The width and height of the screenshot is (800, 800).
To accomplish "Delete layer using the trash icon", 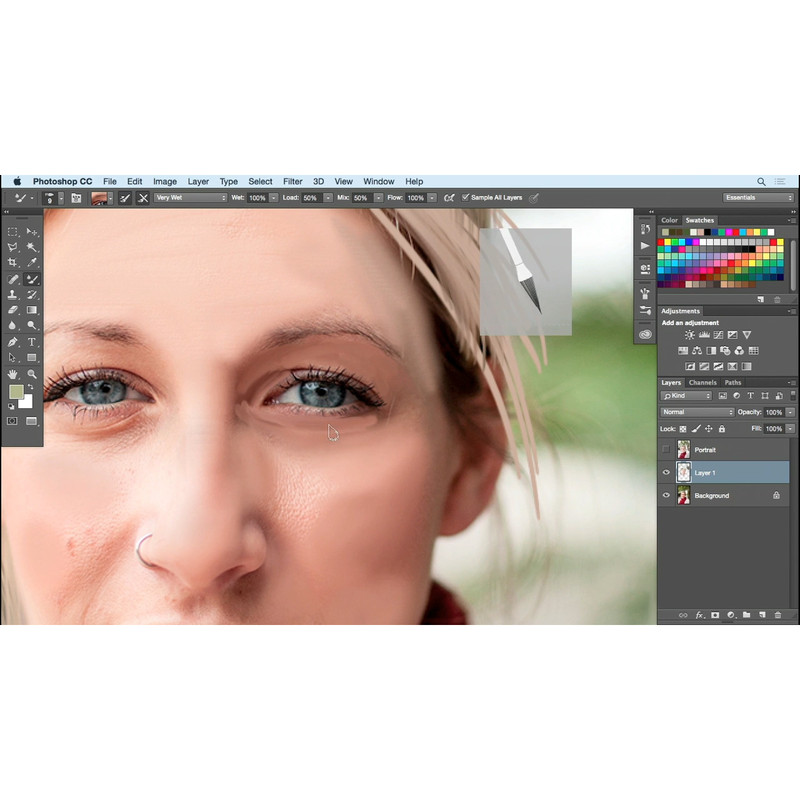I will (x=778, y=615).
